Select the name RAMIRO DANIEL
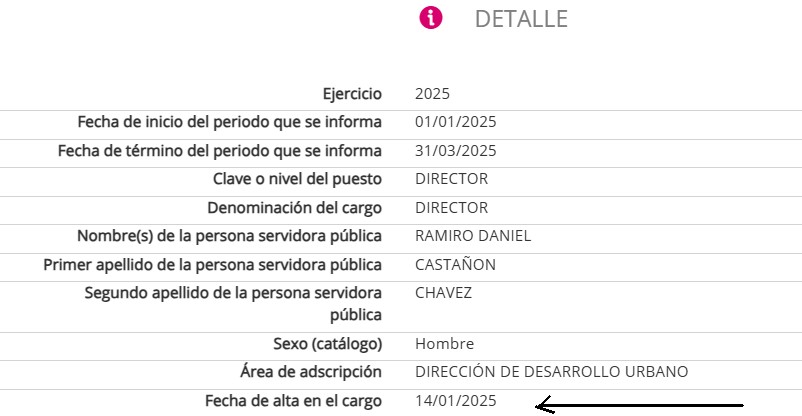802x416 pixels. 473,236
